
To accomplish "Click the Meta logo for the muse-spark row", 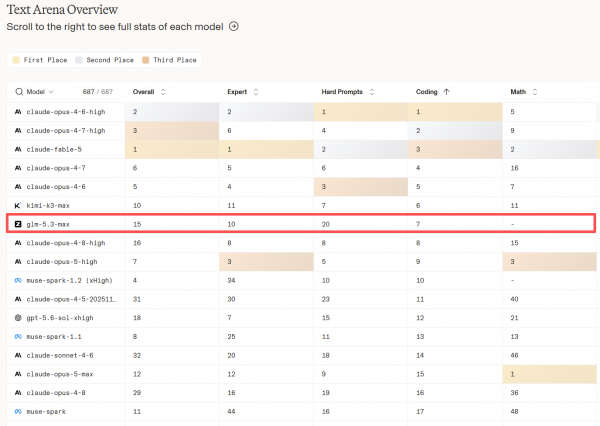I will point(18,412).
